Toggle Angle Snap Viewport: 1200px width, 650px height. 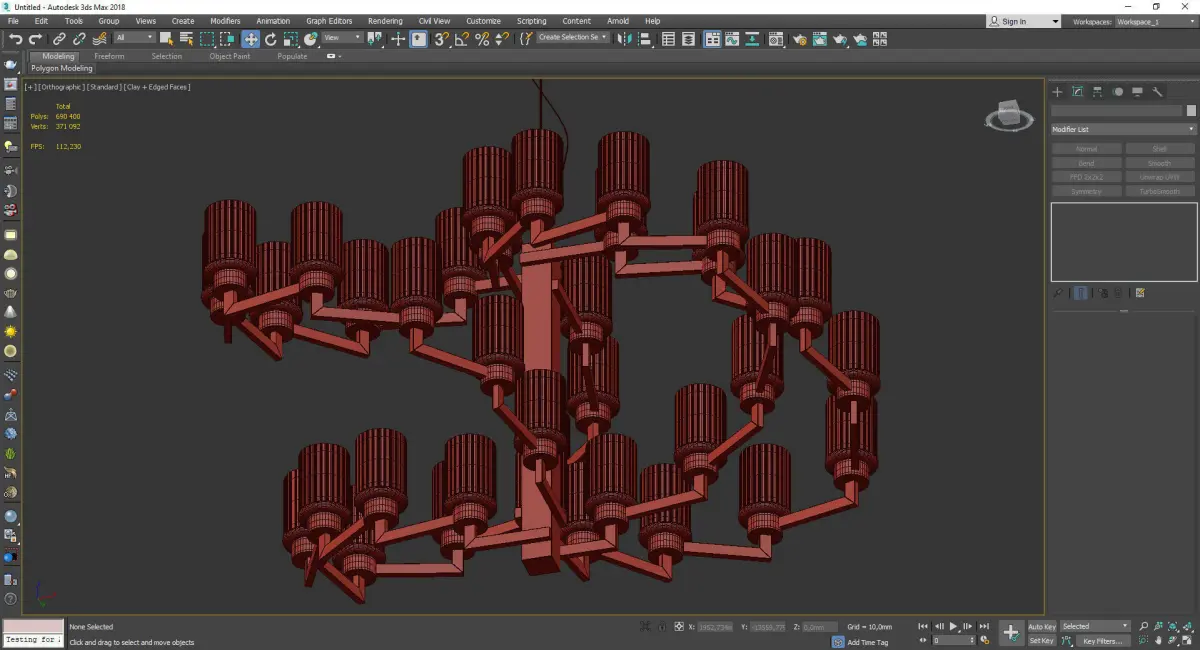461,39
